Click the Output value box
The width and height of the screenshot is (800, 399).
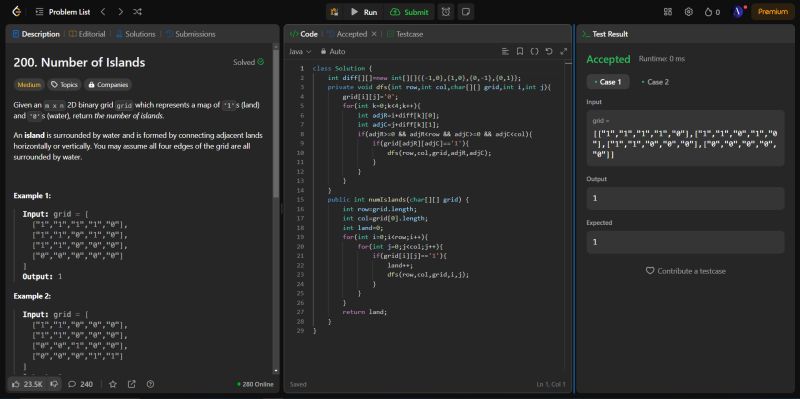(x=685, y=198)
